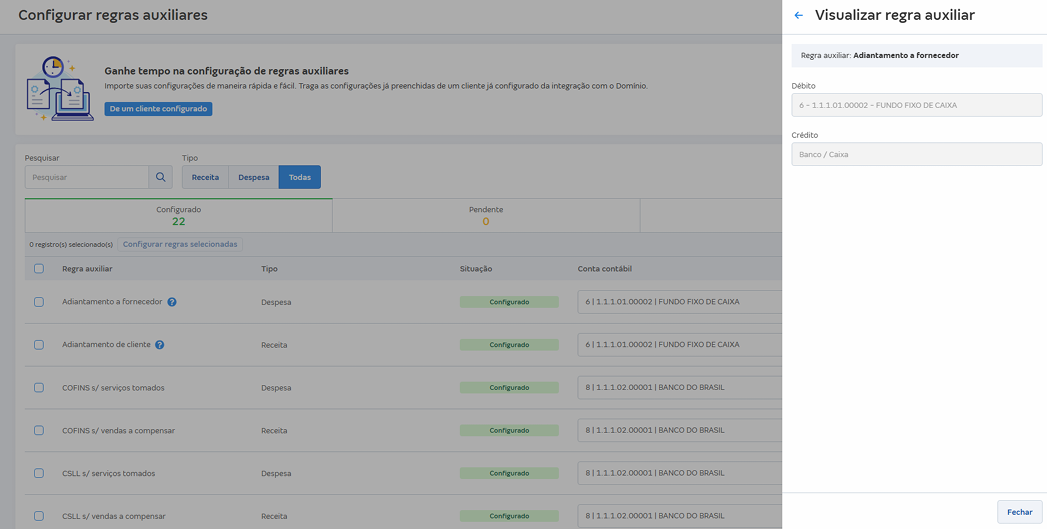The height and width of the screenshot is (529, 1047).
Task: Check the Adiantamento a fornecedor row checkbox
Action: [39, 302]
